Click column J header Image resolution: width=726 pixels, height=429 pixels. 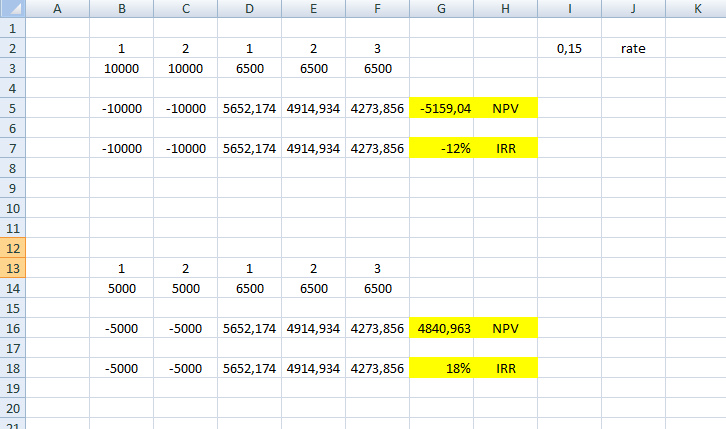(633, 8)
